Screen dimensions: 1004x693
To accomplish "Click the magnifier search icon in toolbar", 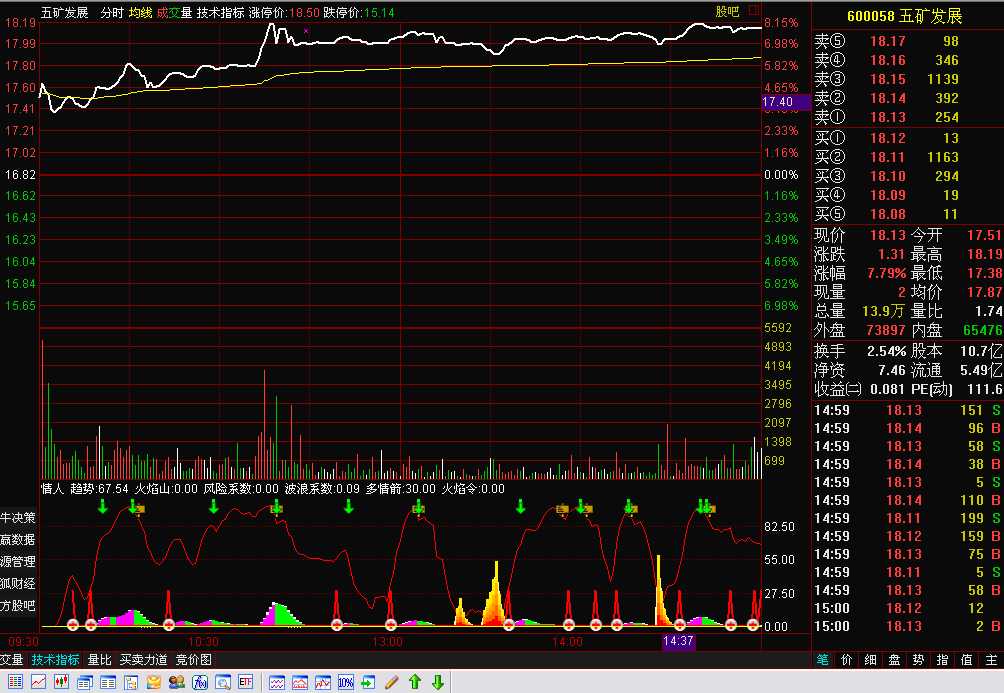I will pyautogui.click(x=222, y=682).
